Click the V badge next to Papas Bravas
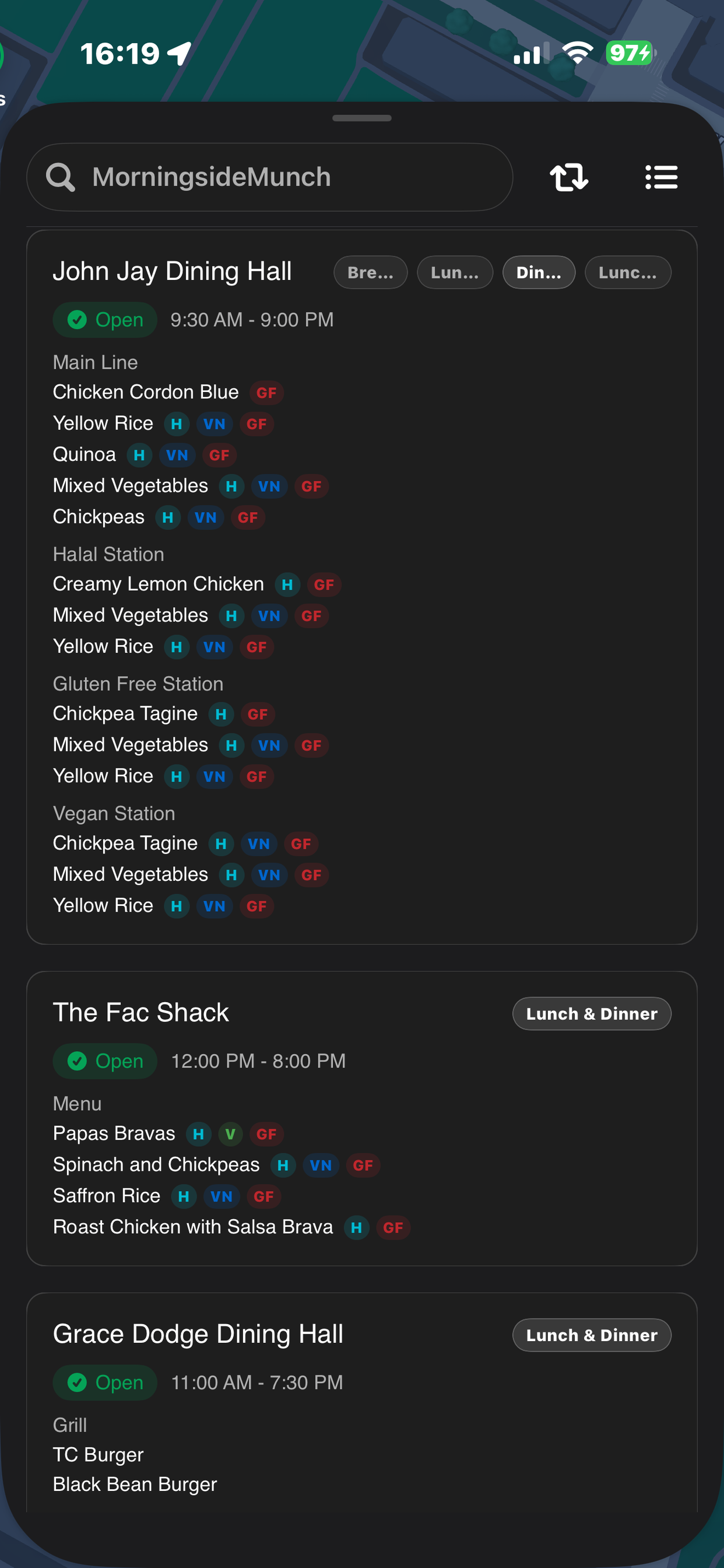 [x=232, y=1134]
